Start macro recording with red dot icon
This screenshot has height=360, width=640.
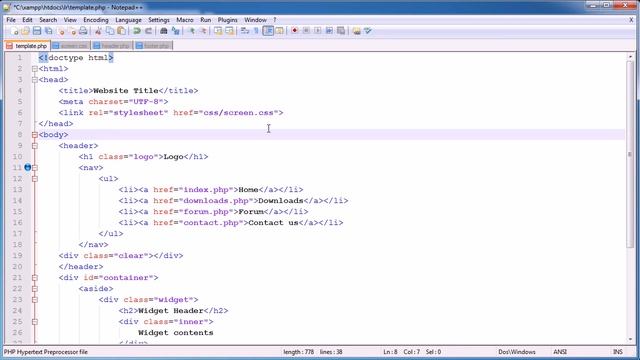point(295,31)
